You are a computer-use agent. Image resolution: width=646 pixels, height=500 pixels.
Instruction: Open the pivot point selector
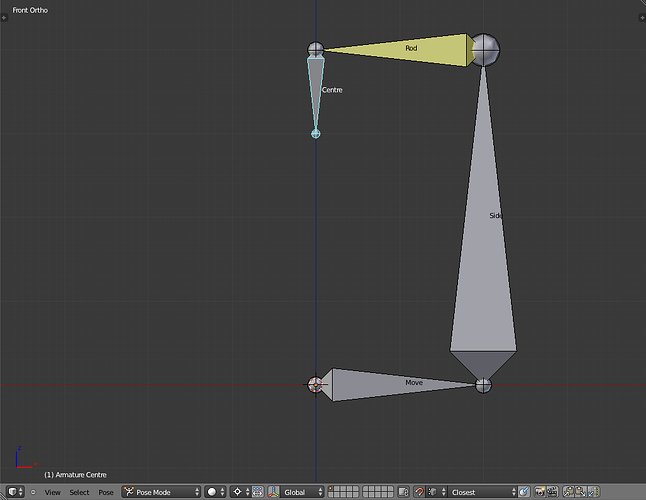240,492
